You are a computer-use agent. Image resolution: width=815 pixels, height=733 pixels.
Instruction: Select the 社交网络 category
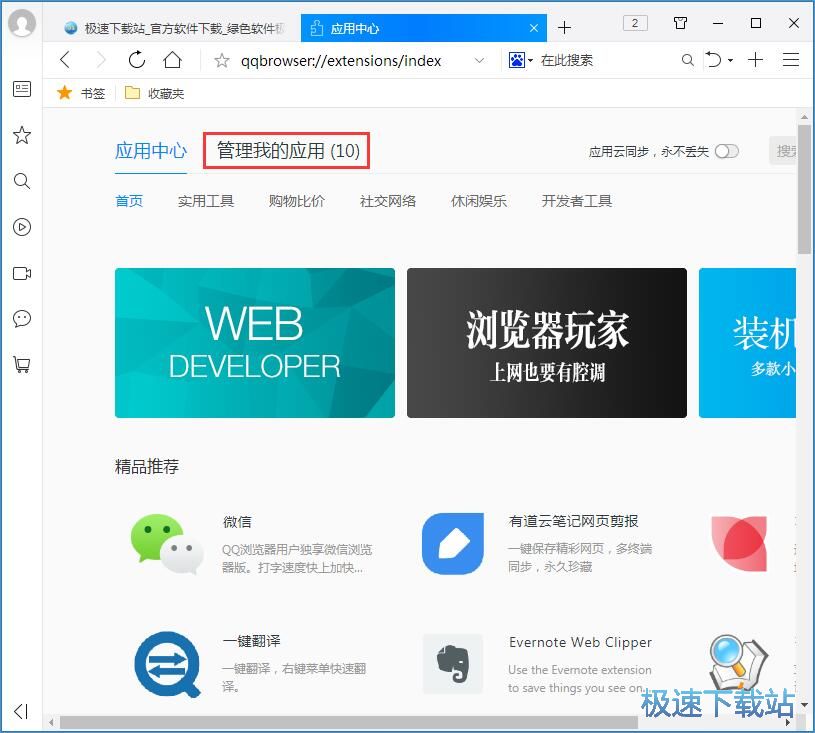[x=388, y=201]
